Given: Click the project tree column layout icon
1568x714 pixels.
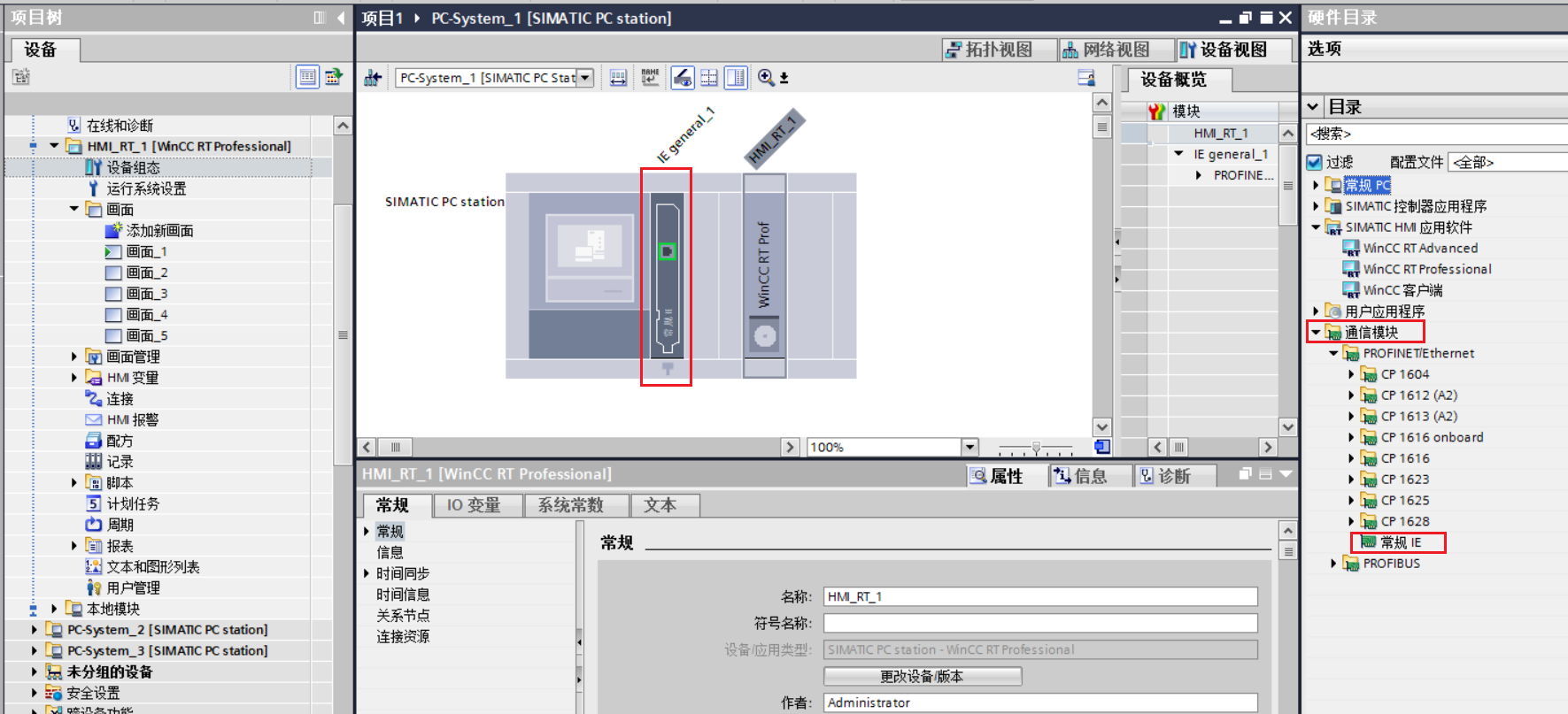Looking at the screenshot, I should [x=320, y=18].
